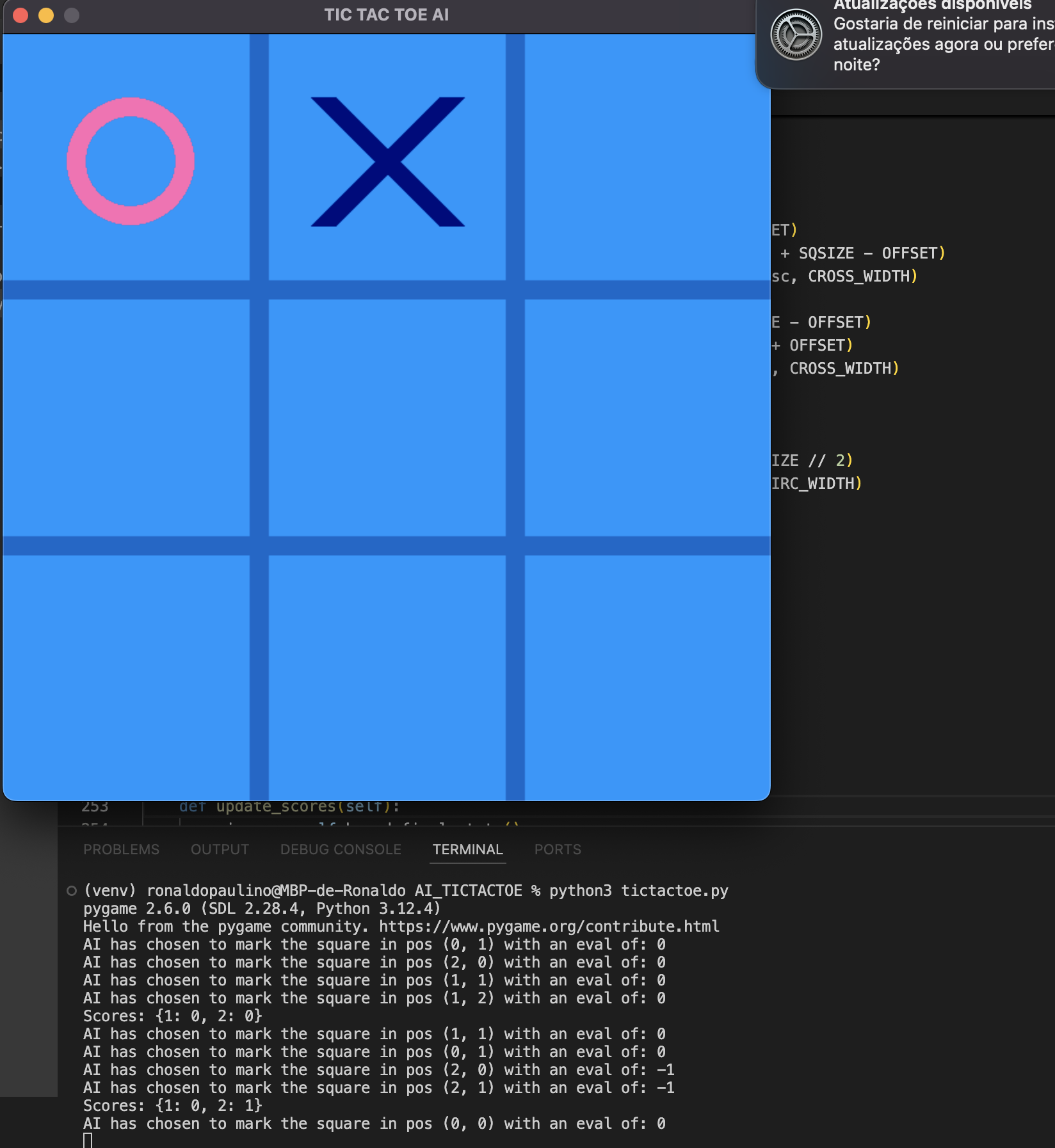Switch to the PROBLEMS panel tab
Image resolution: width=1055 pixels, height=1148 pixels.
[x=121, y=849]
